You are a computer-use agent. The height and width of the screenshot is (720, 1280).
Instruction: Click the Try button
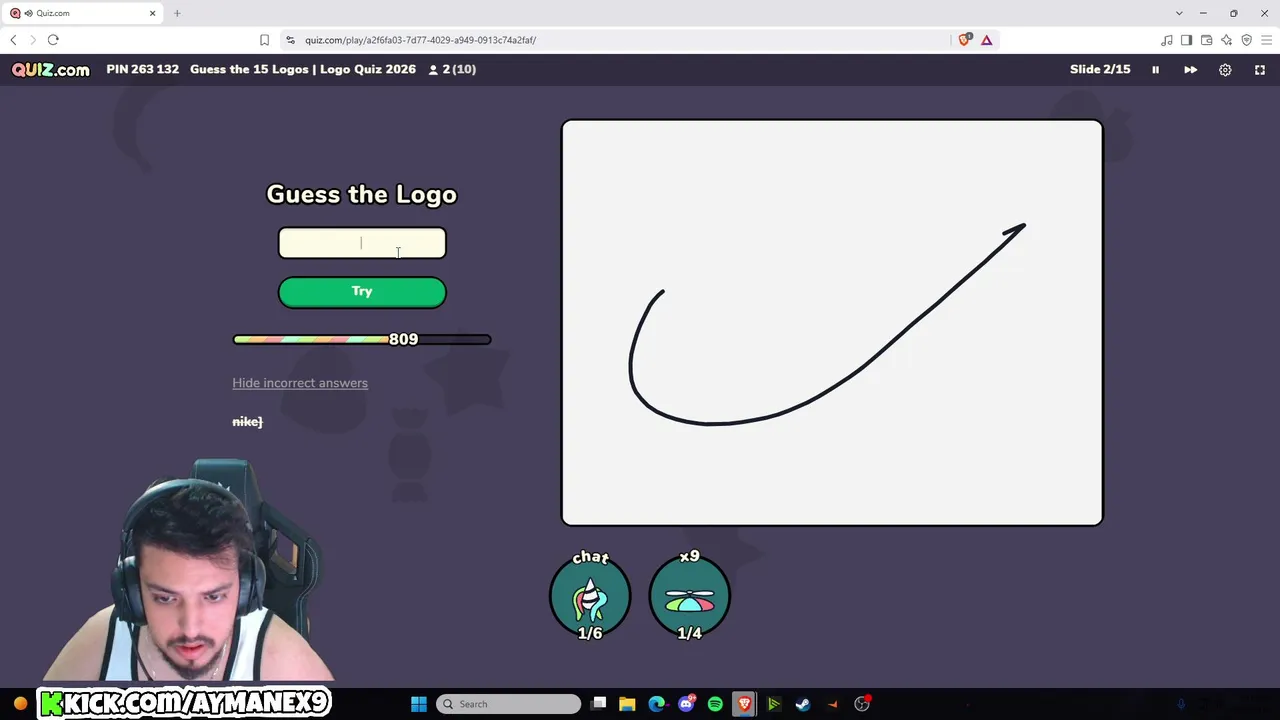tap(362, 292)
